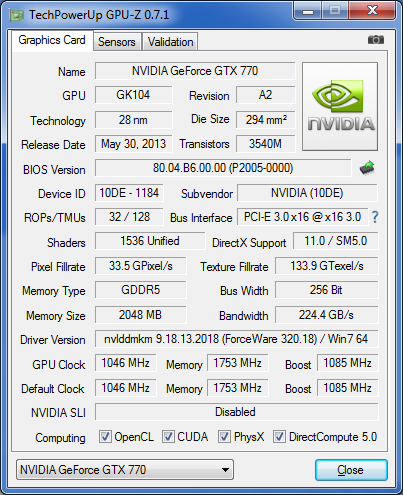The width and height of the screenshot is (403, 495).
Task: Open the GPU selection dropdown
Action: (x=125, y=470)
